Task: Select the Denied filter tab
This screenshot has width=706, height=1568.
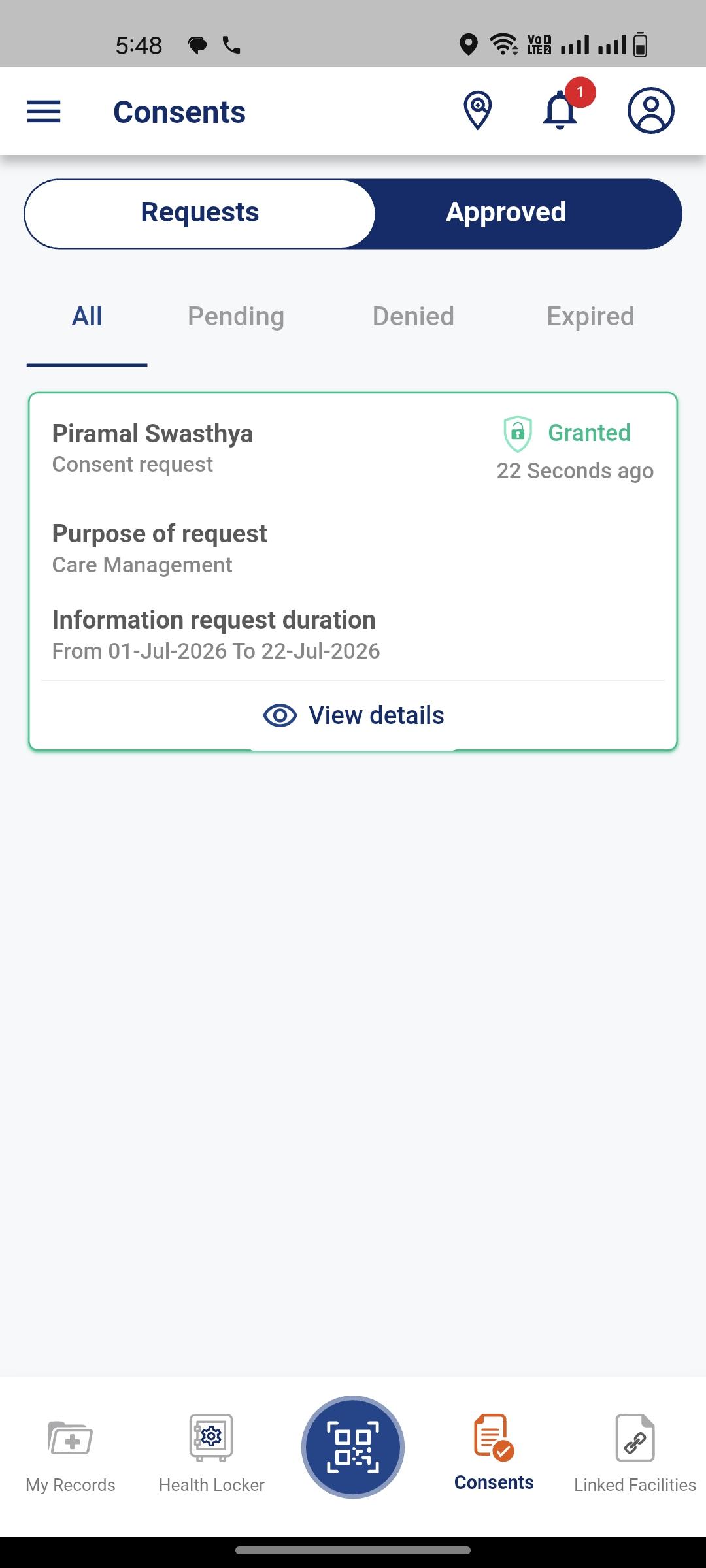Action: click(x=413, y=316)
